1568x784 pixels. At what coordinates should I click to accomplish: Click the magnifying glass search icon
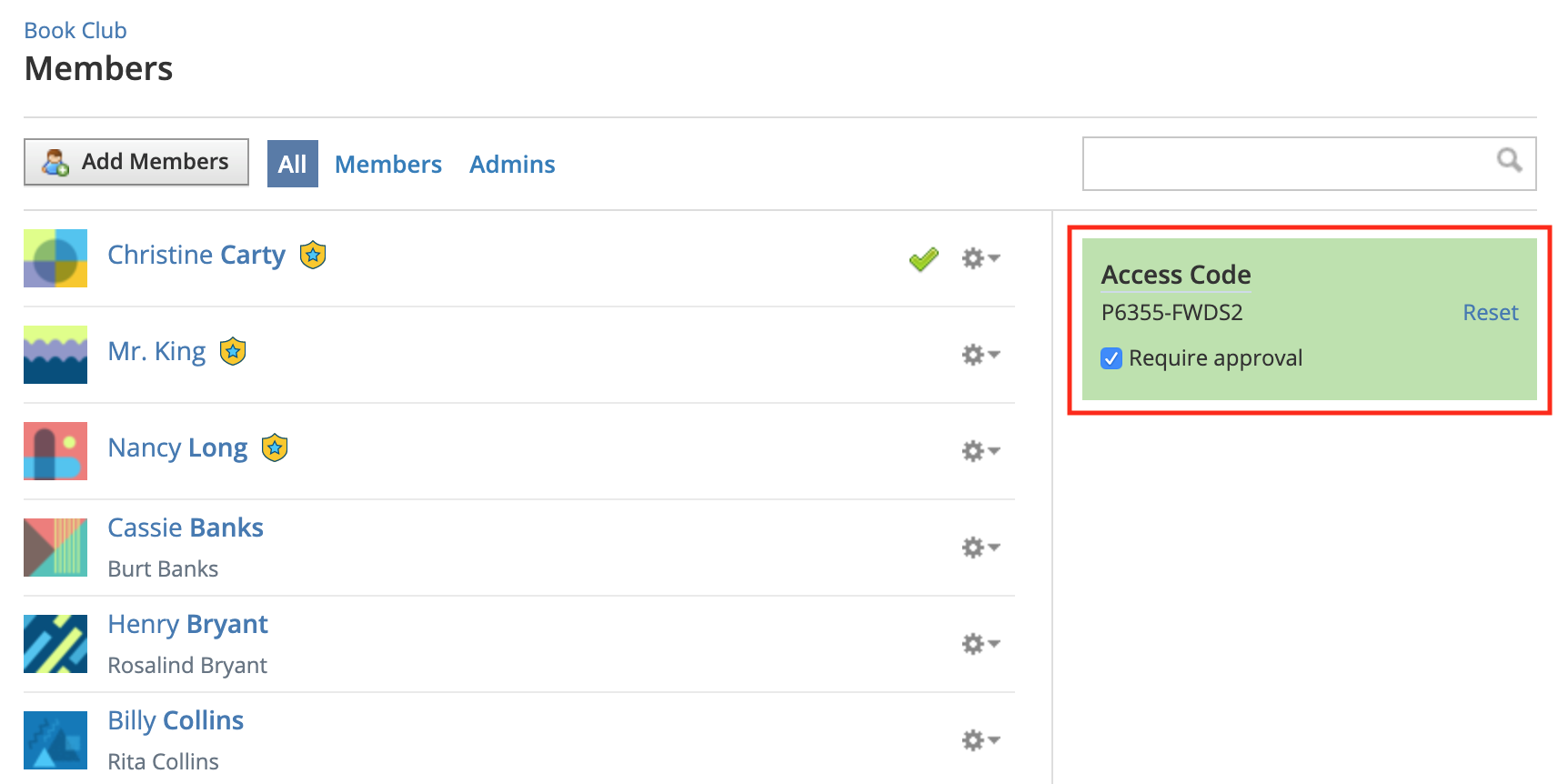point(1509,161)
